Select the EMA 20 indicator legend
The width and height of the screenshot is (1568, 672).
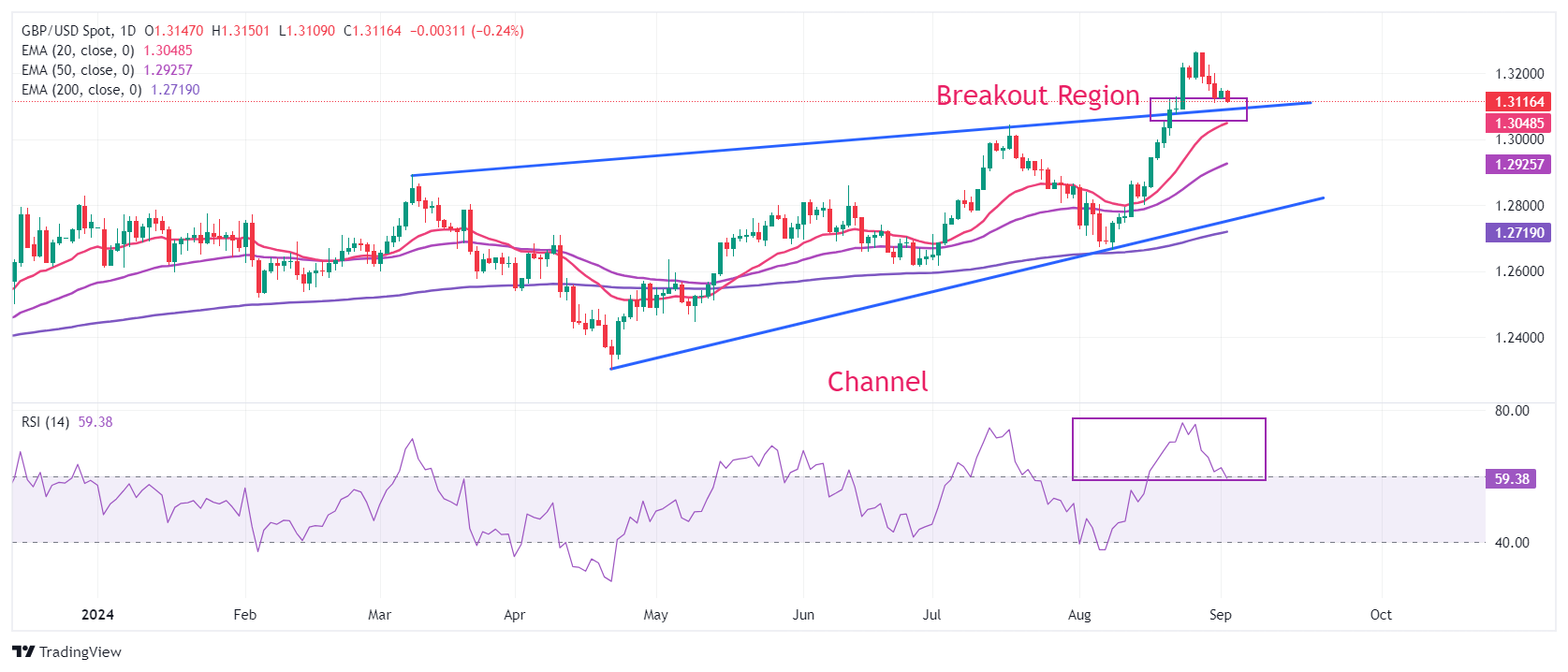click(x=107, y=51)
